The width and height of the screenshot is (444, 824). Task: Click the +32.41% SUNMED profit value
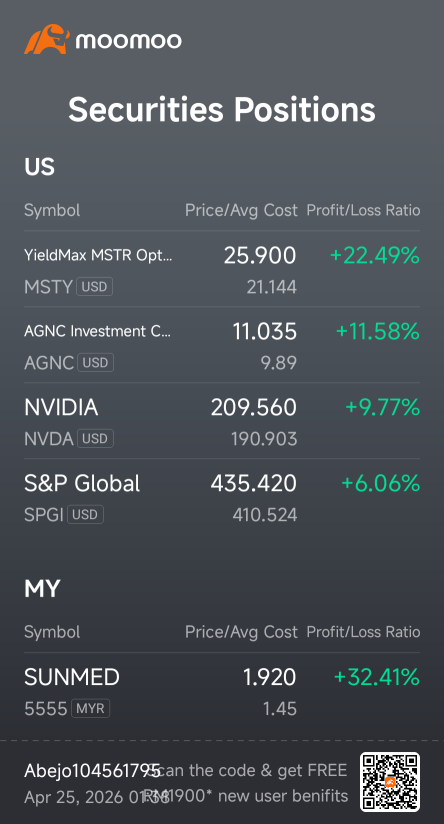pyautogui.click(x=377, y=677)
